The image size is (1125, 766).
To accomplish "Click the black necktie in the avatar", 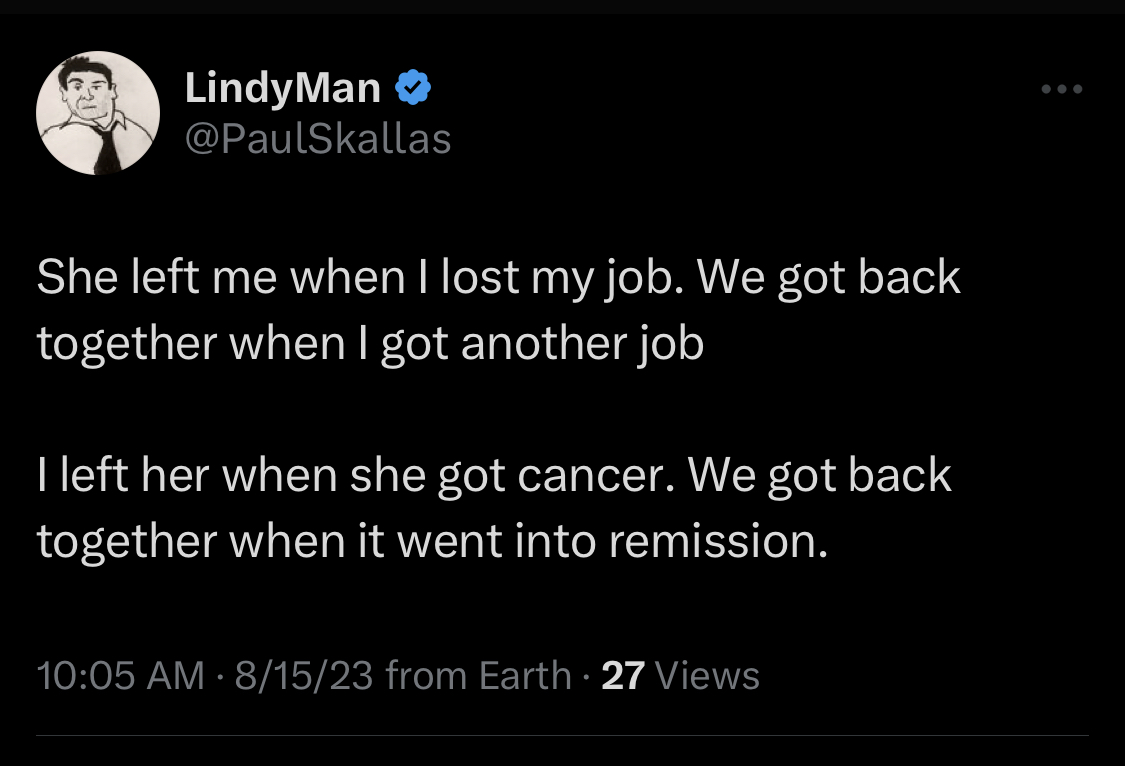I will (x=103, y=147).
